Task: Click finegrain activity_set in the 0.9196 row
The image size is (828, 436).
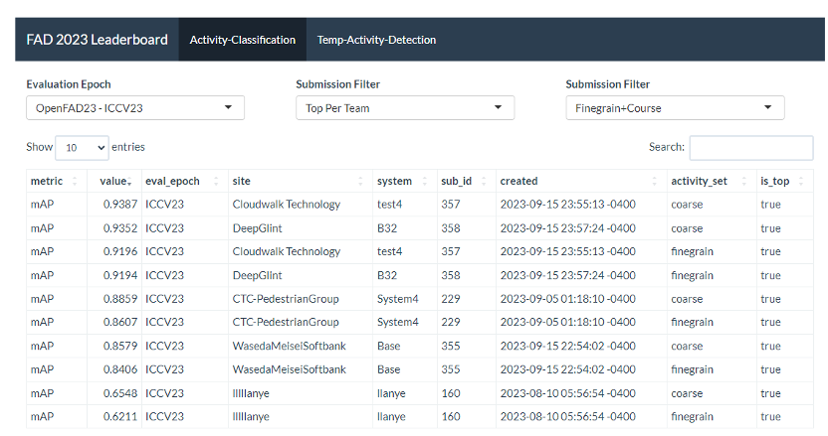Action: [692, 251]
